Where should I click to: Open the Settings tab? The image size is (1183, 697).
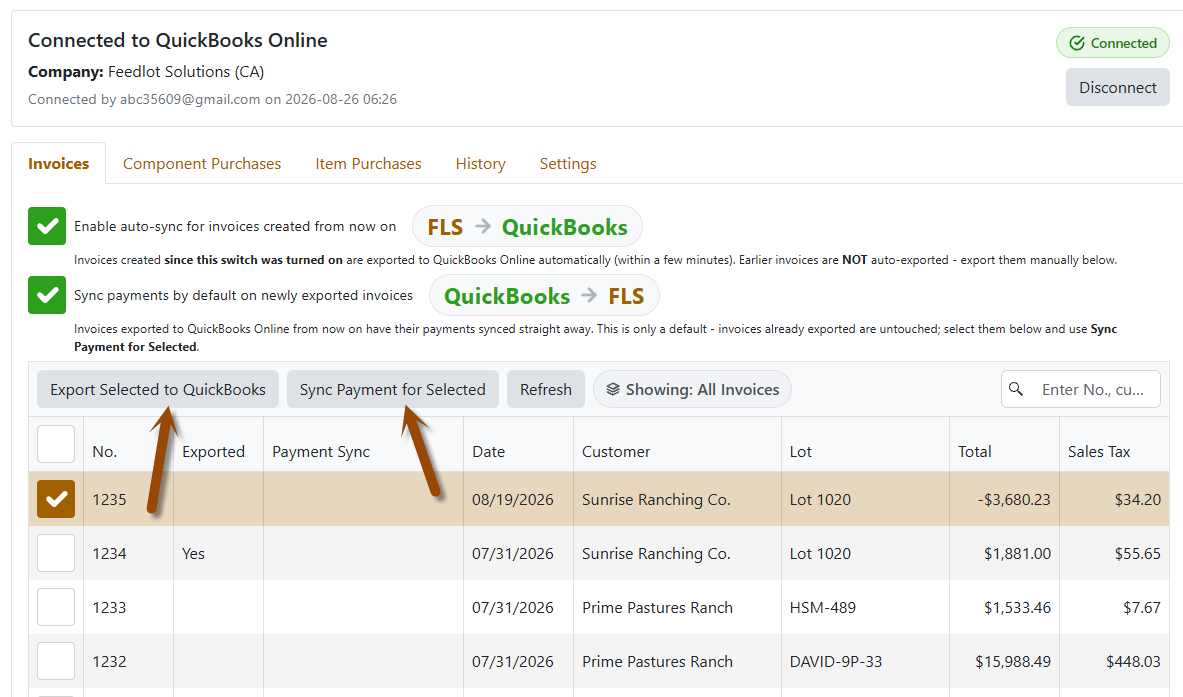pyautogui.click(x=568, y=164)
